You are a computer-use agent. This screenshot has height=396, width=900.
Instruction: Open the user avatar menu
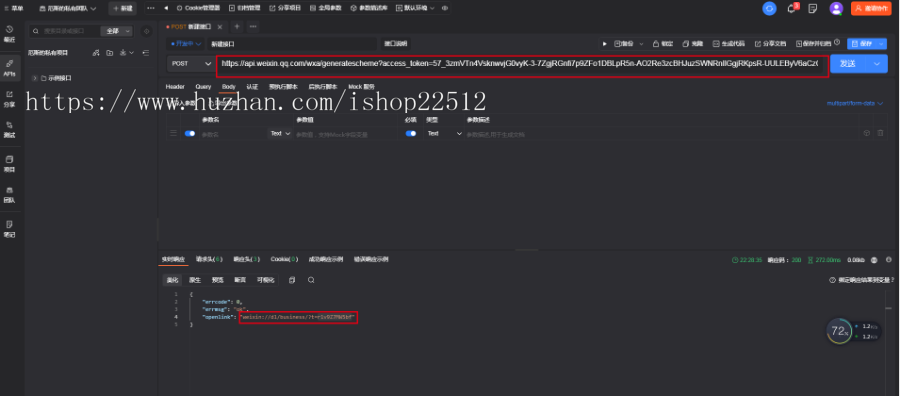click(836, 9)
